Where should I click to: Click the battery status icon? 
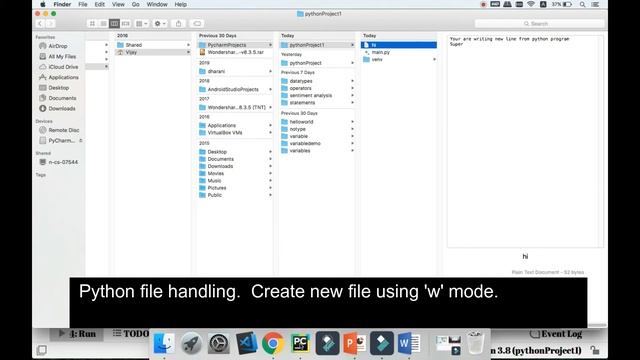tap(567, 4)
